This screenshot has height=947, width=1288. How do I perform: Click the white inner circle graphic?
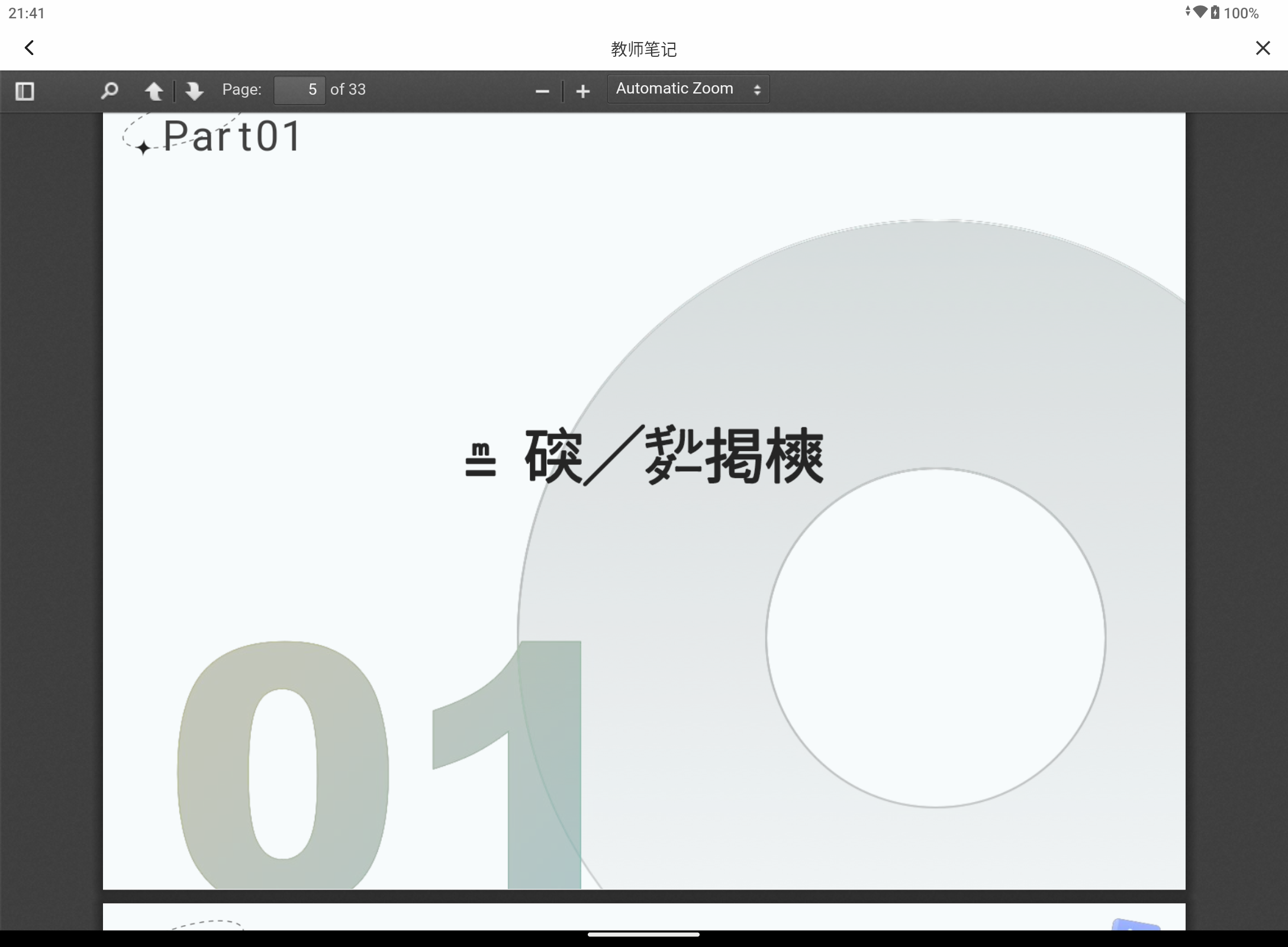(x=935, y=638)
